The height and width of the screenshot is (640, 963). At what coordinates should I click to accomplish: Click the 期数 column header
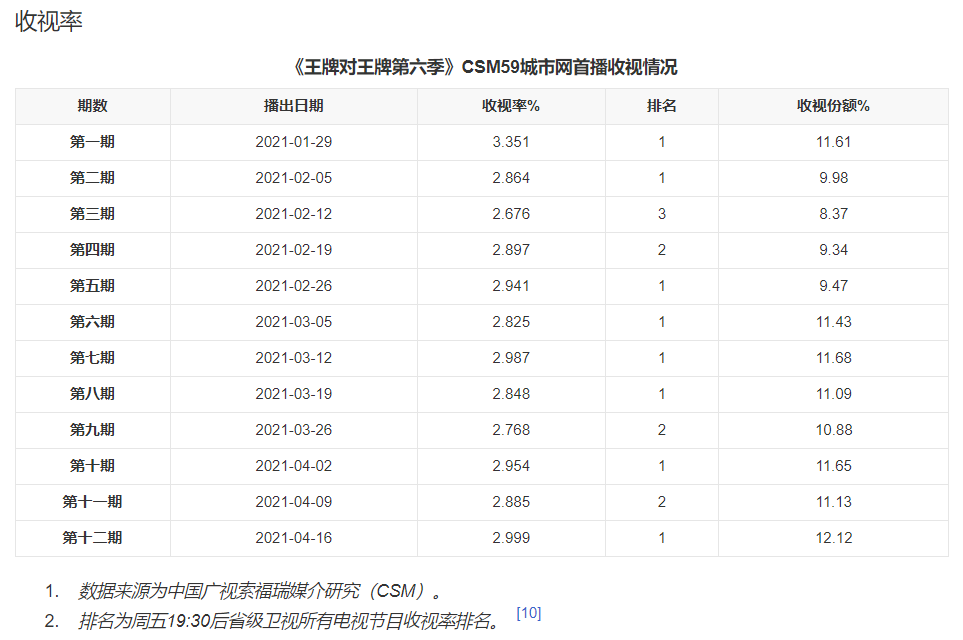92,106
